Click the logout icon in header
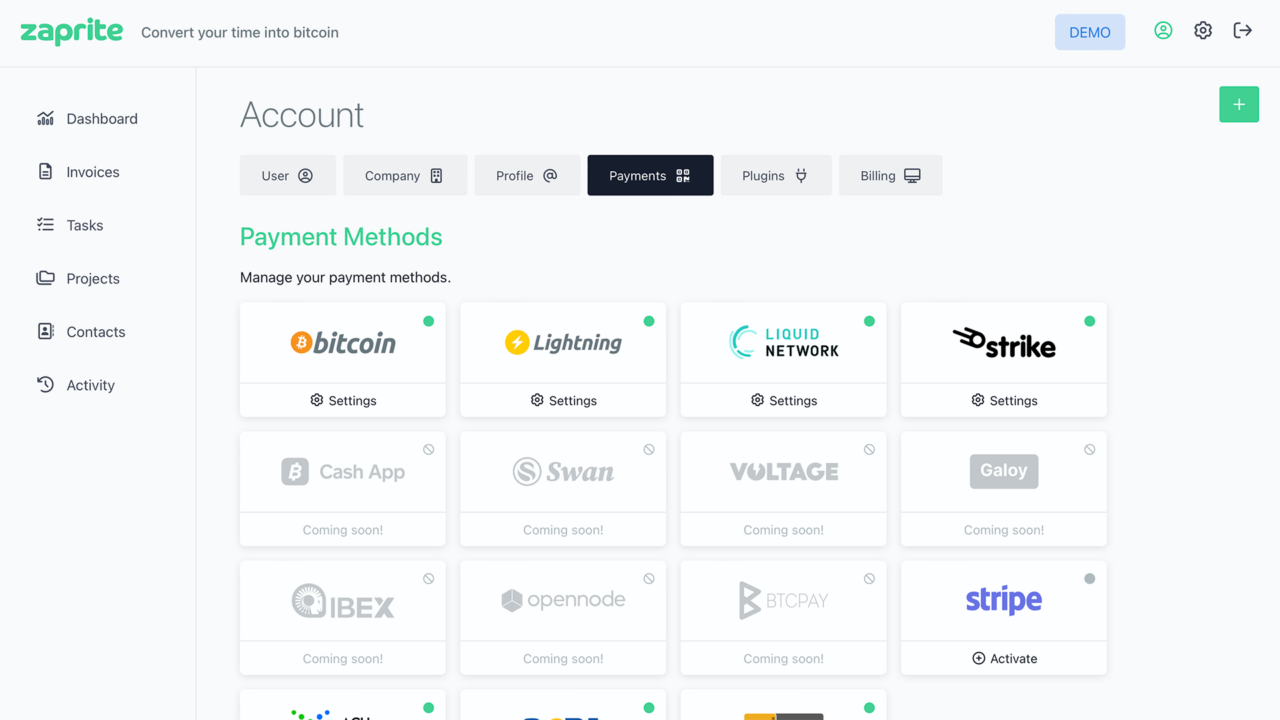The height and width of the screenshot is (720, 1280). pyautogui.click(x=1243, y=31)
